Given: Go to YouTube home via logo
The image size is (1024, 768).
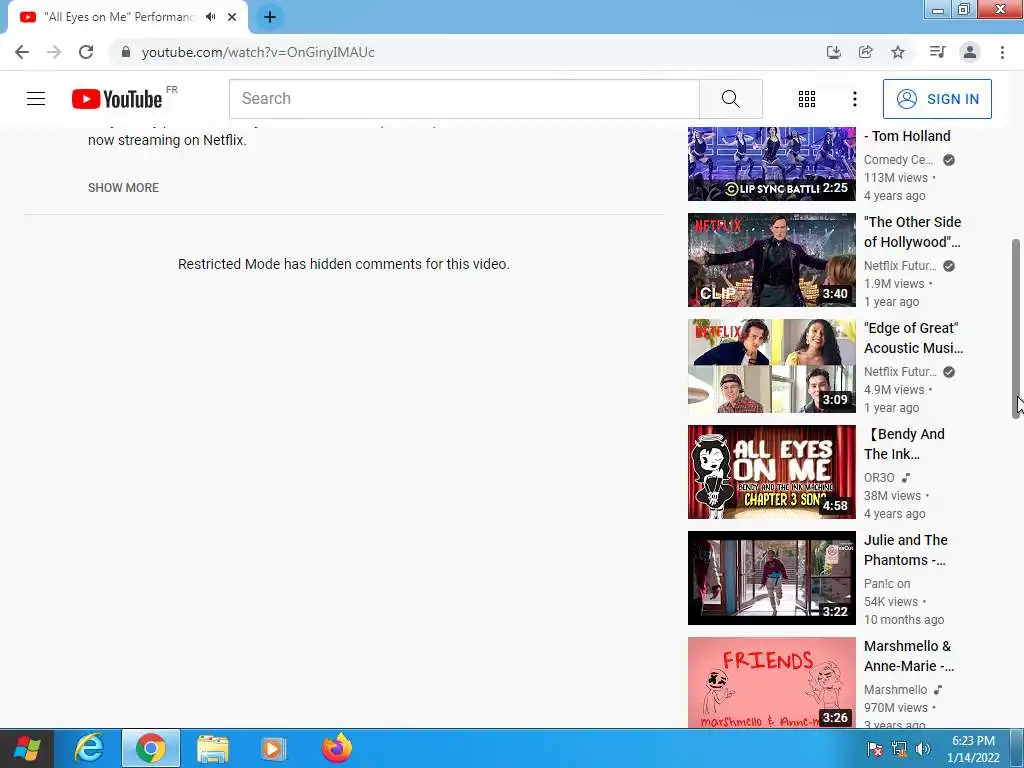Looking at the screenshot, I should pyautogui.click(x=117, y=99).
